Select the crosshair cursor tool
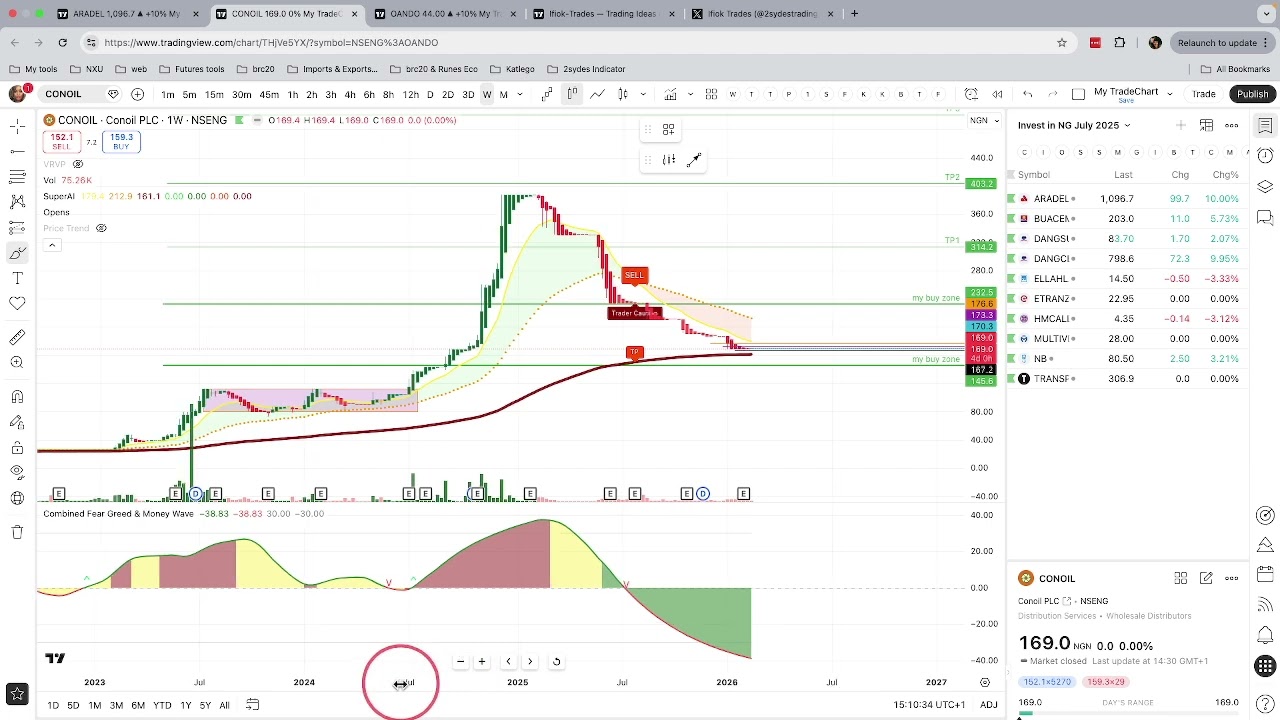This screenshot has width=1280, height=720. (x=17, y=125)
